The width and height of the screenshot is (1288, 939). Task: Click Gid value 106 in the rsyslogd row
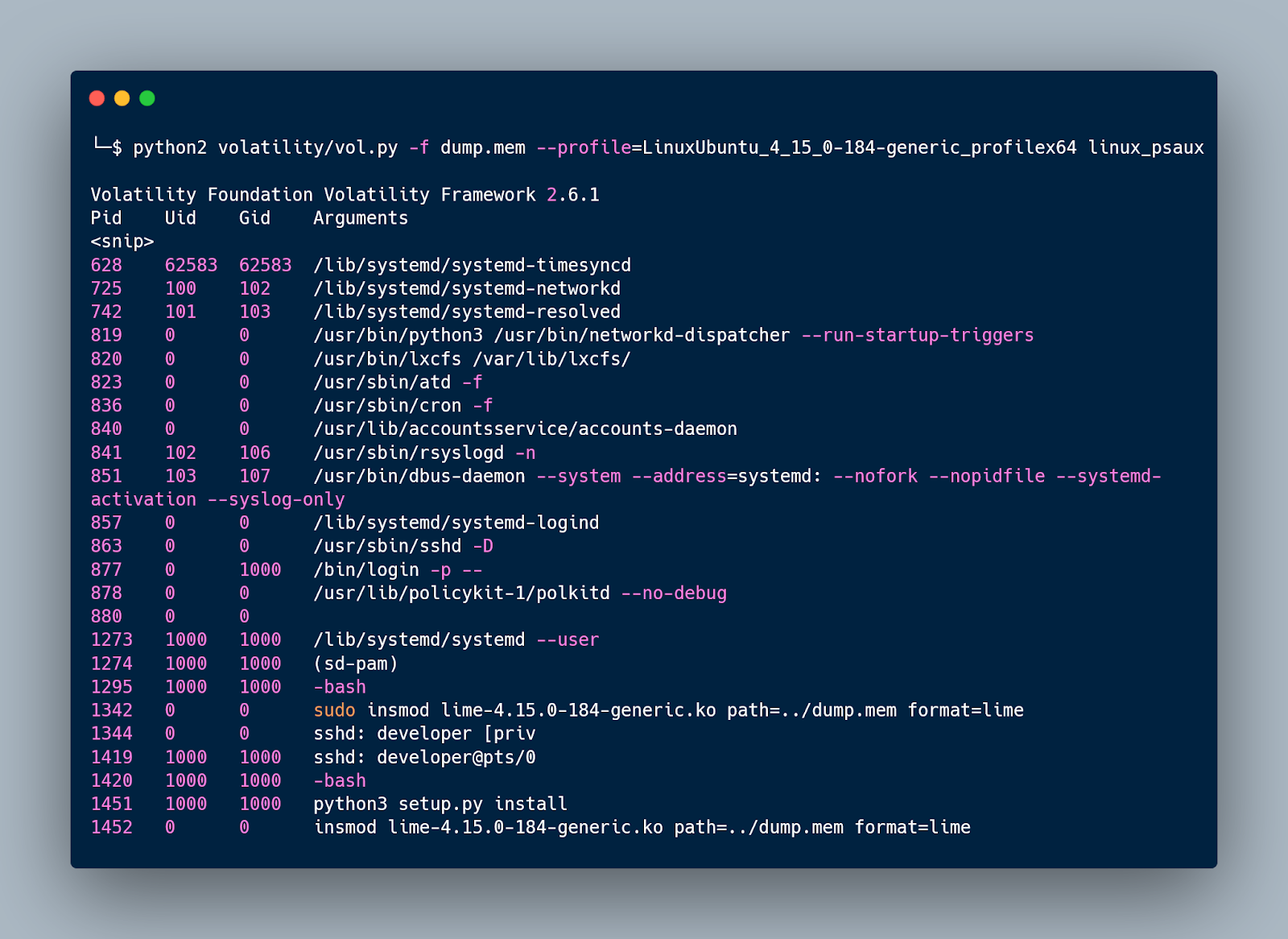tap(254, 453)
